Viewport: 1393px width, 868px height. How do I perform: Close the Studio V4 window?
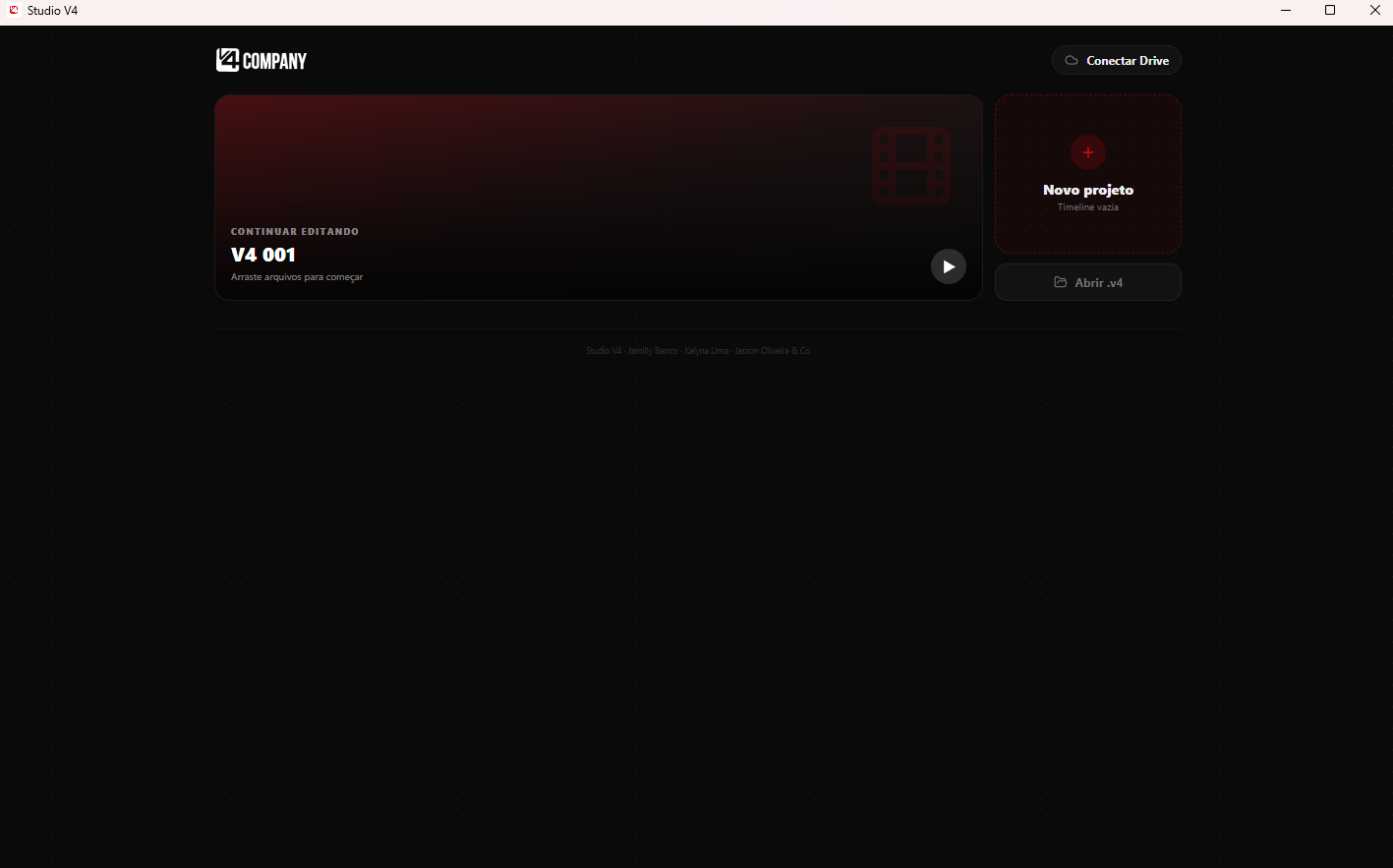[x=1374, y=11]
